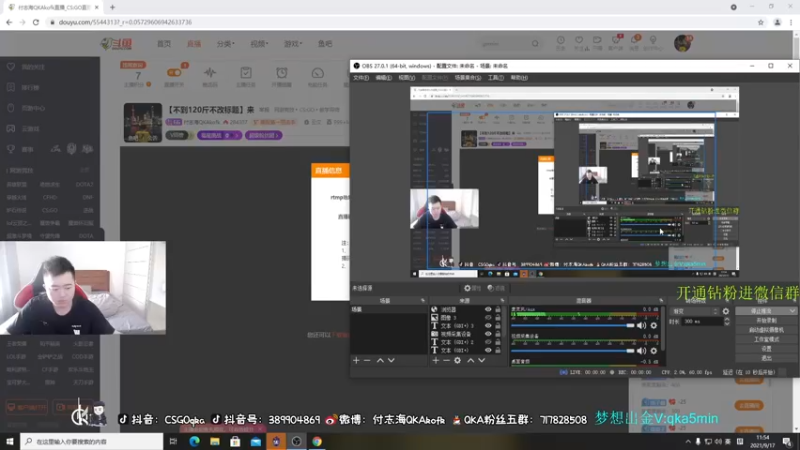Open the first mixer channel's gear settings

(654, 326)
